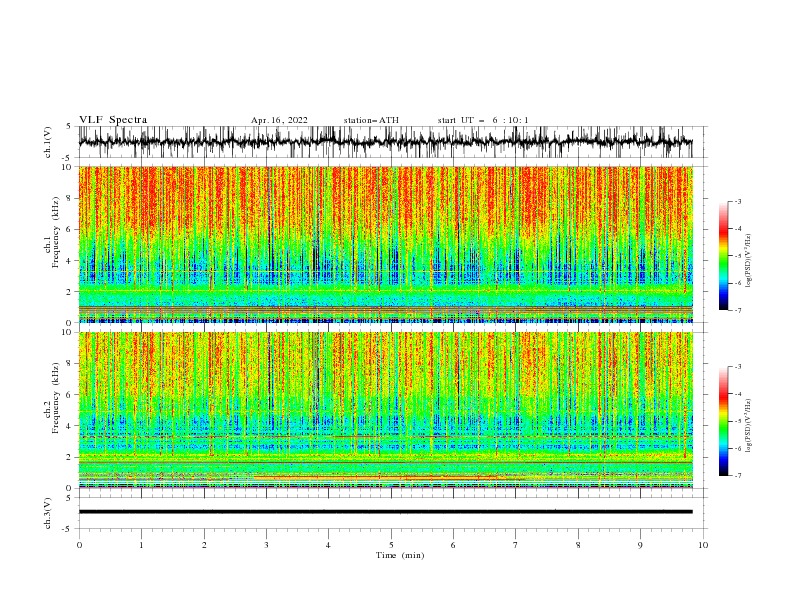Click the upper log(PSD) colorbar label
The image size is (792, 612).
[x=749, y=262]
